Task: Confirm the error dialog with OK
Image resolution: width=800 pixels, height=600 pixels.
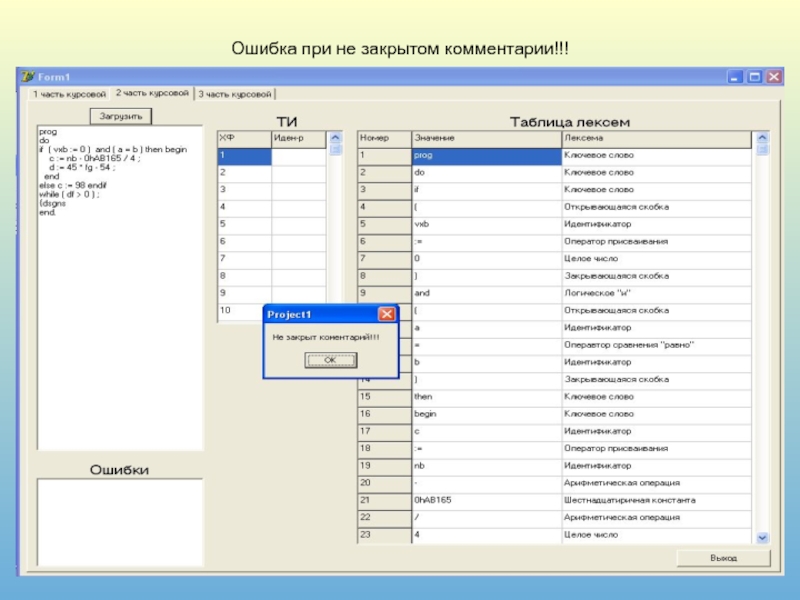Action: coord(330,361)
